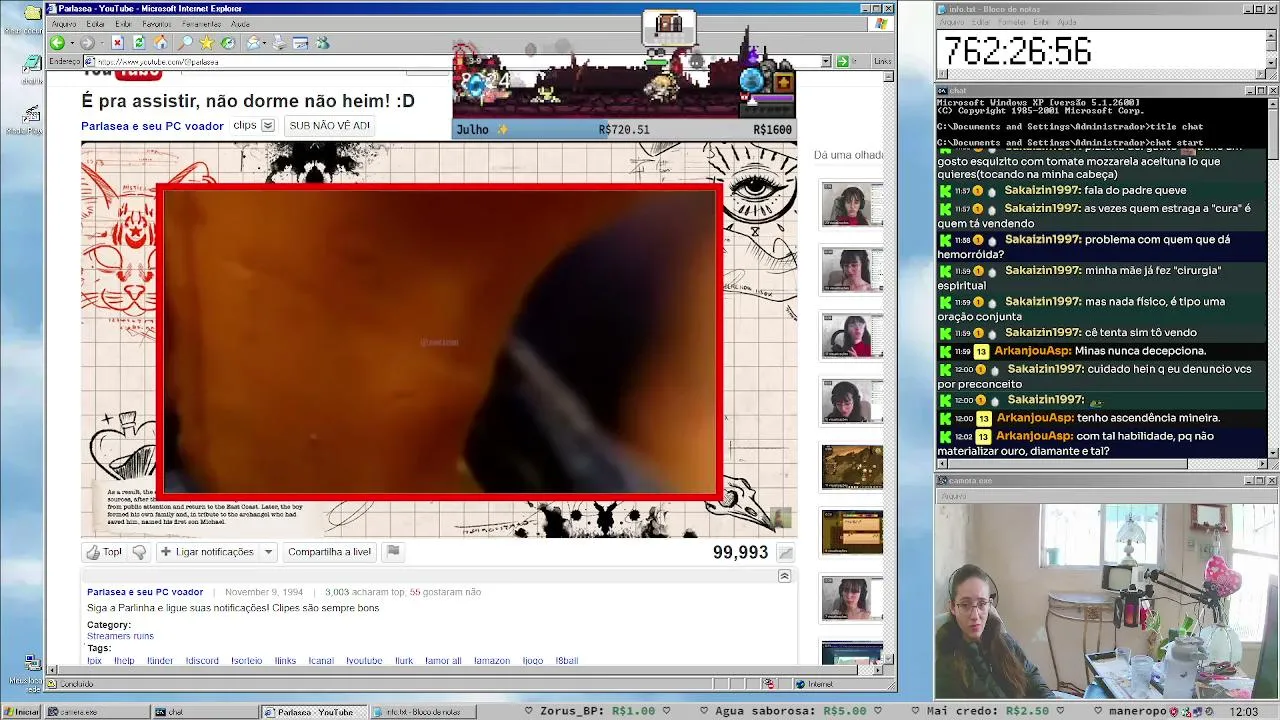This screenshot has height=720, width=1280.
Task: Open the Back button history dropdown arrow
Action: coord(71,43)
